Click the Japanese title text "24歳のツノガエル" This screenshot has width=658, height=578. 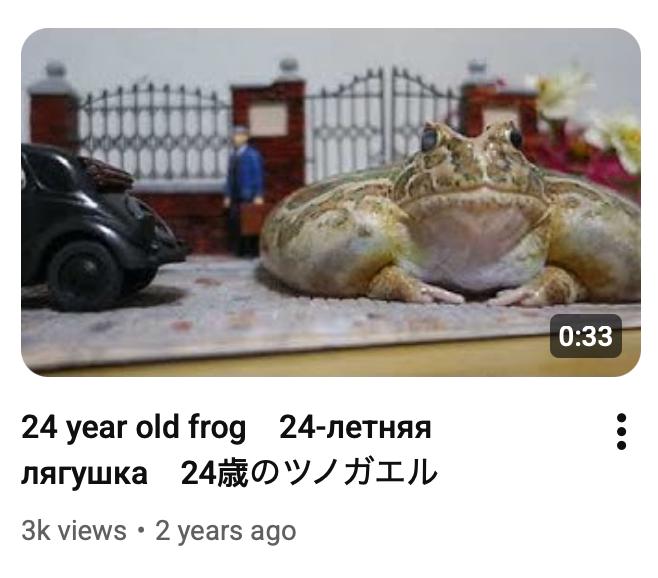(x=309, y=472)
